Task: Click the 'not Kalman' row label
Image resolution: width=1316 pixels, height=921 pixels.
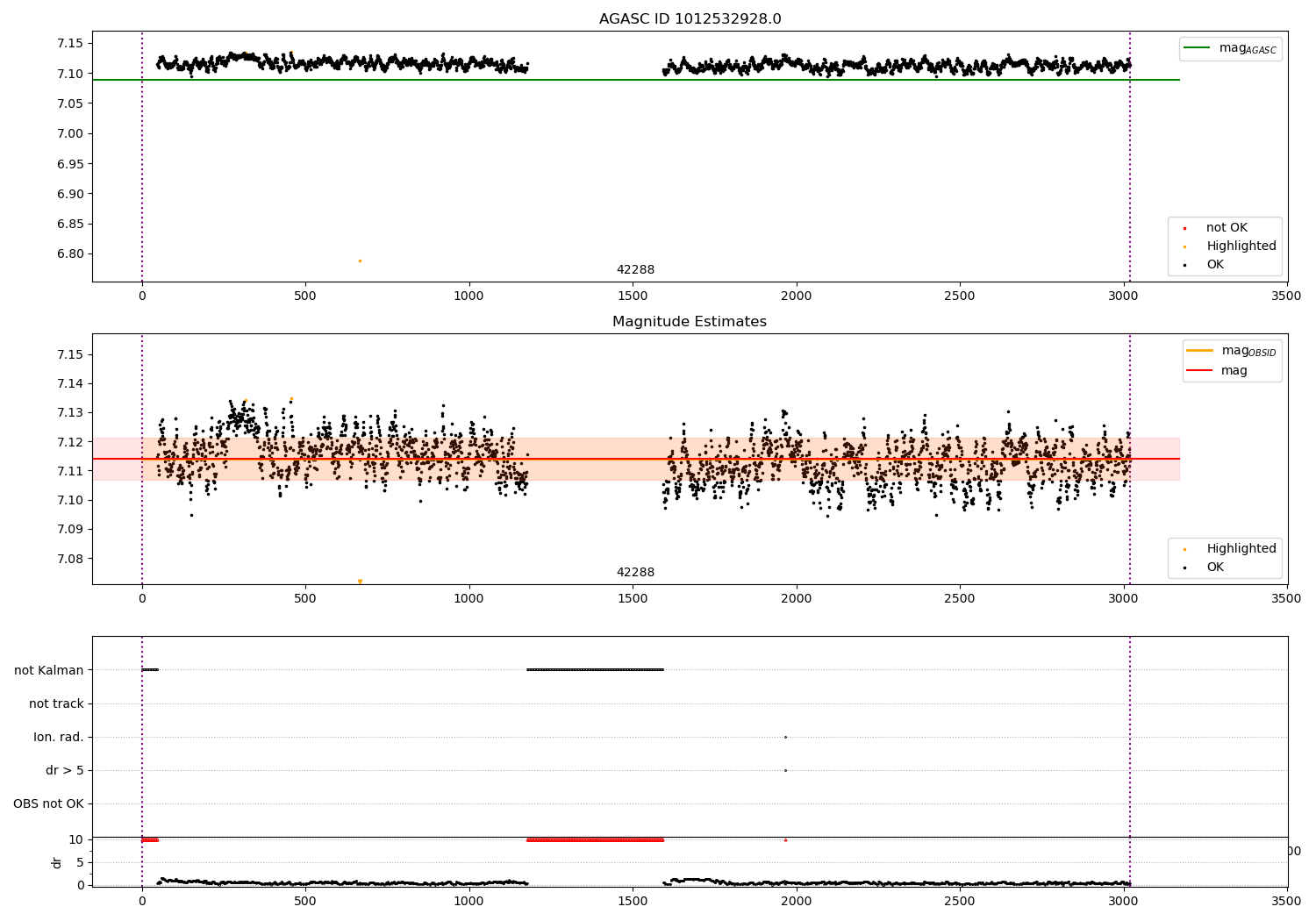Action: click(49, 670)
